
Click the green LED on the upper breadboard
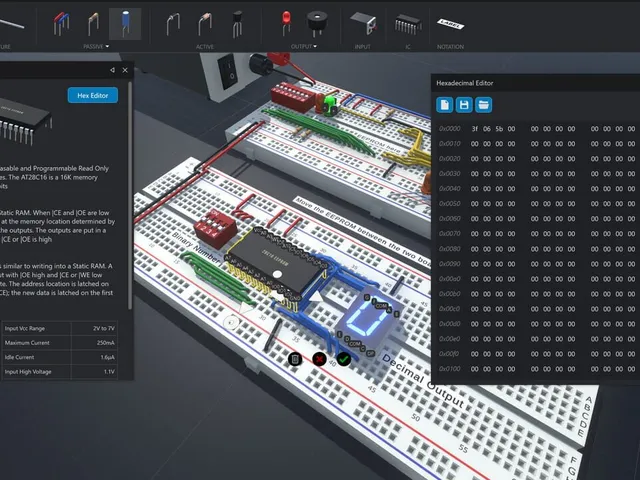[329, 104]
